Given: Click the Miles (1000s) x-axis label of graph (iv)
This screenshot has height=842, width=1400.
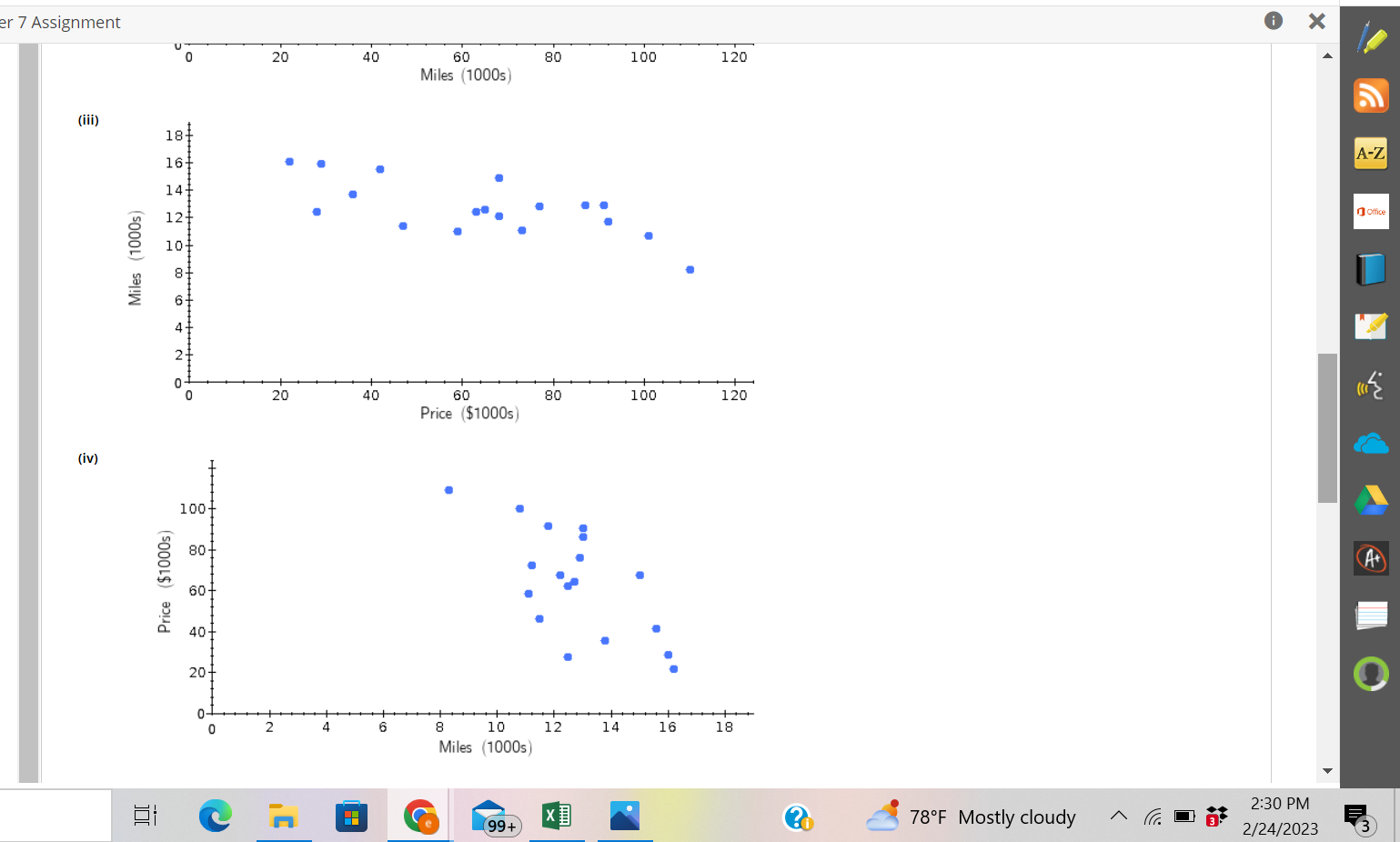Looking at the screenshot, I should 485,747.
